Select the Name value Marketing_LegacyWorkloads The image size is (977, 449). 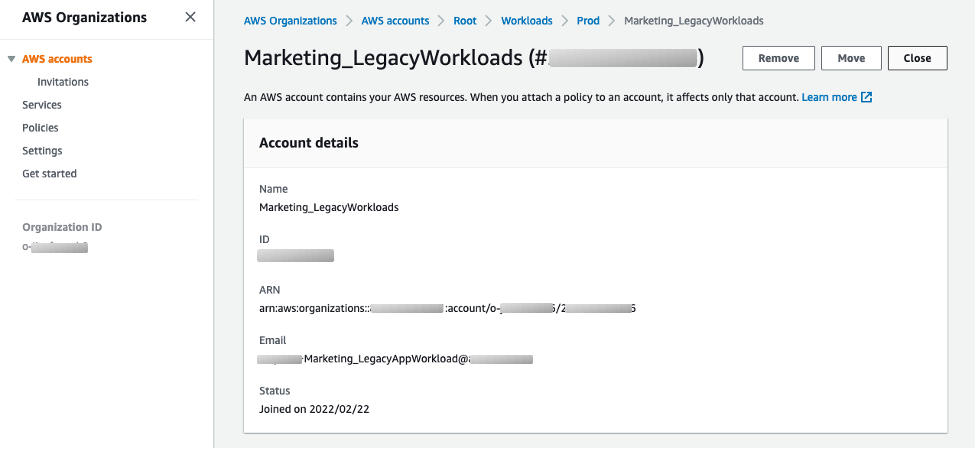click(x=329, y=207)
